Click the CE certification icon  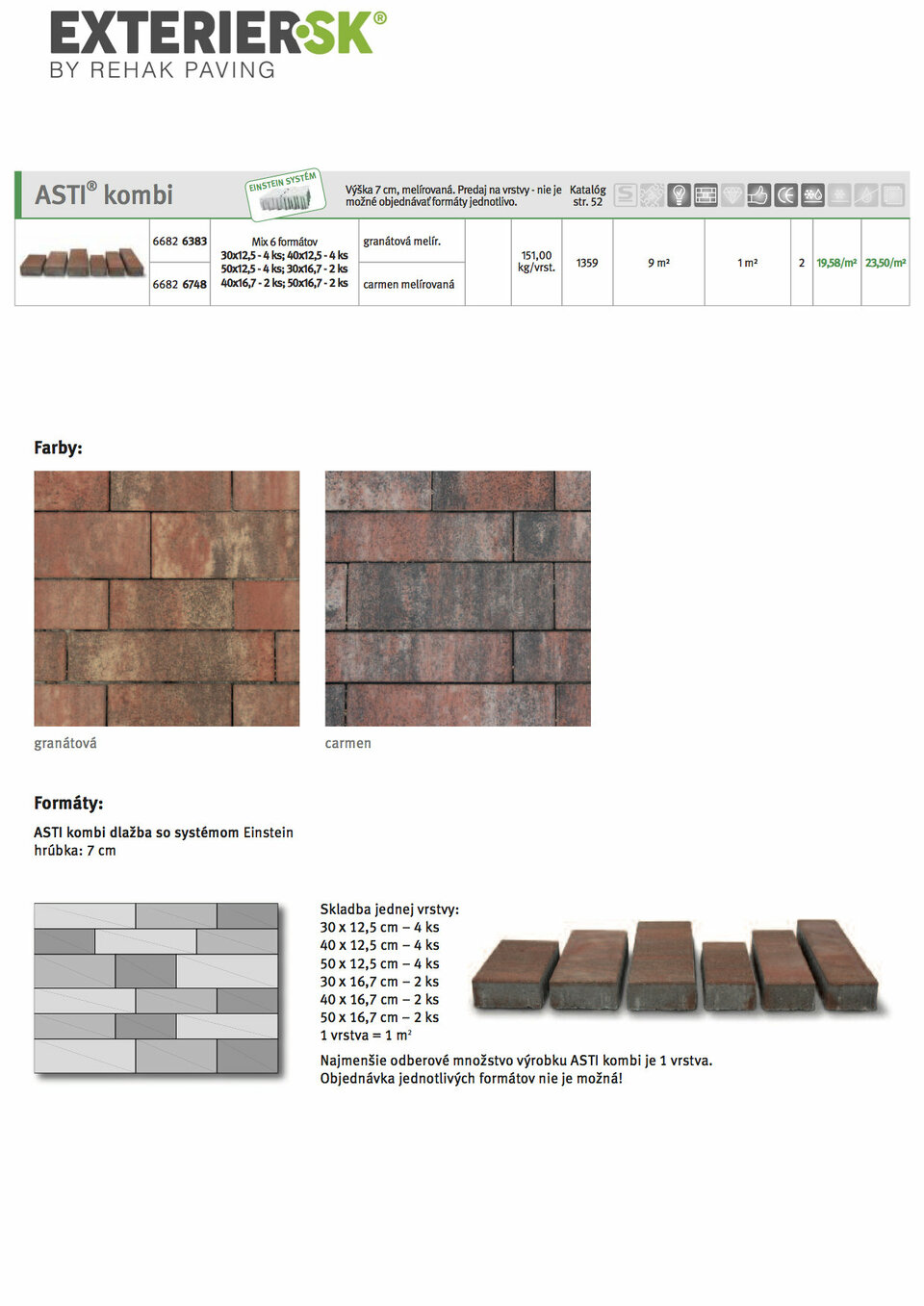click(x=786, y=195)
